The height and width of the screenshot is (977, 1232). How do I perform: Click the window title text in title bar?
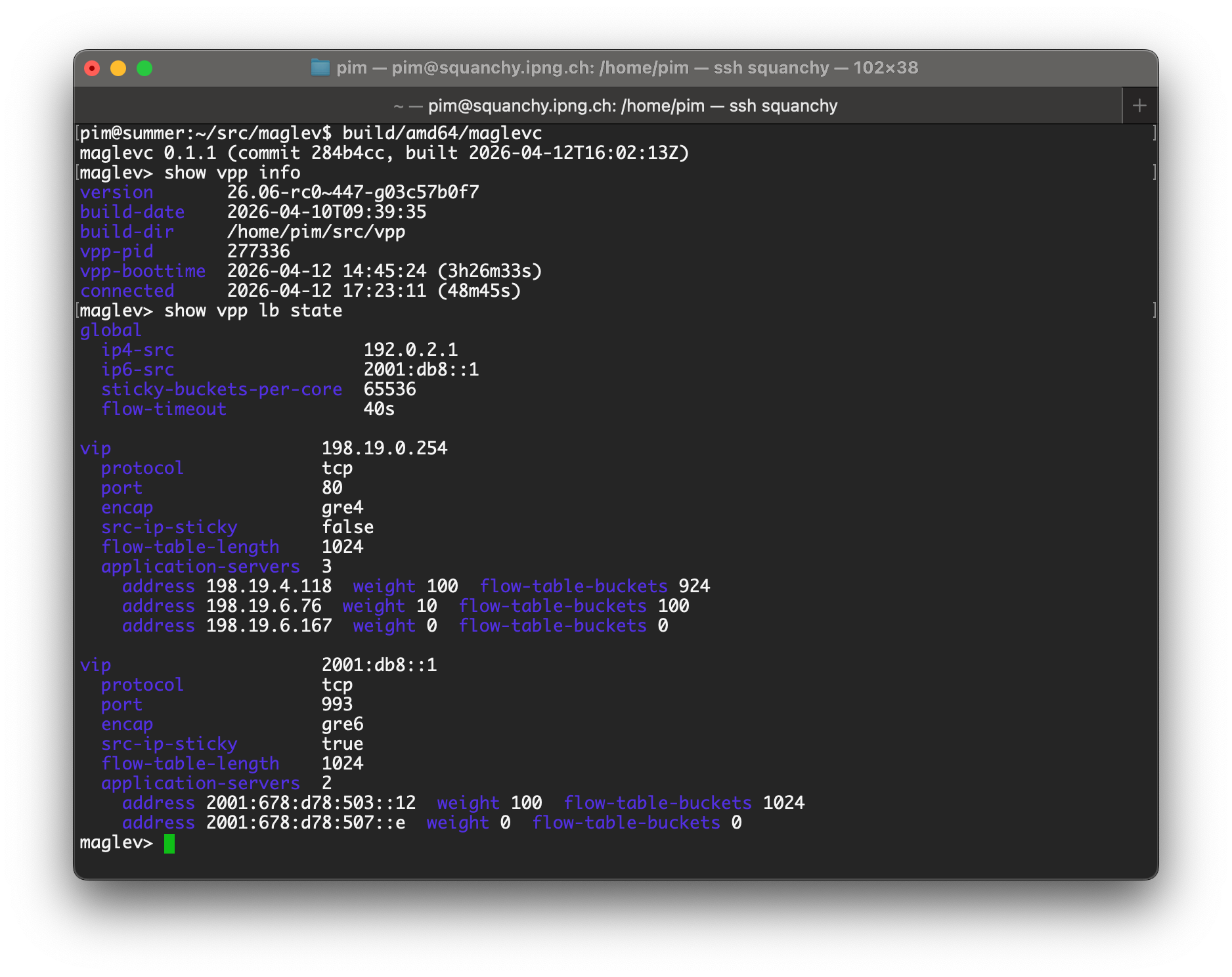[627, 68]
